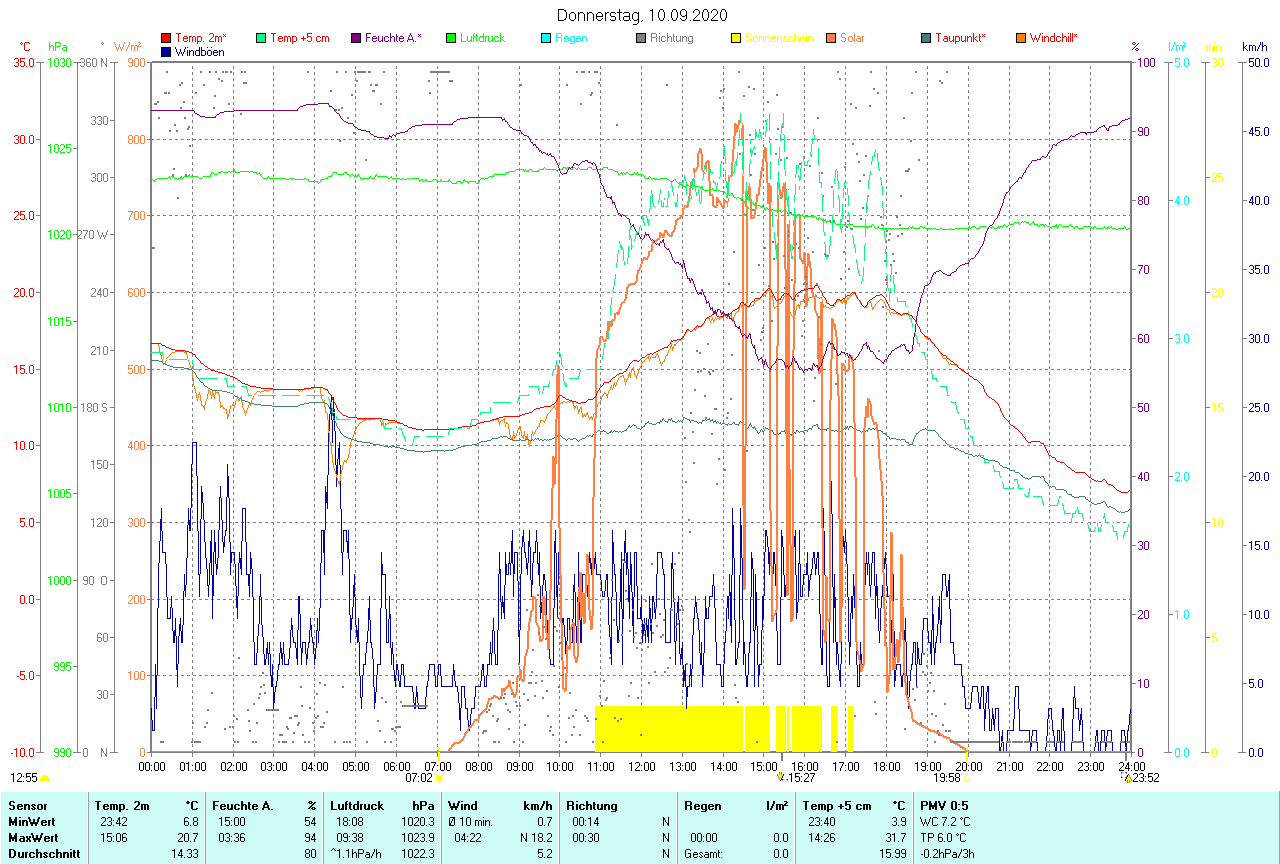Click the average temperature value '14.33'
The height and width of the screenshot is (864, 1280).
point(184,854)
